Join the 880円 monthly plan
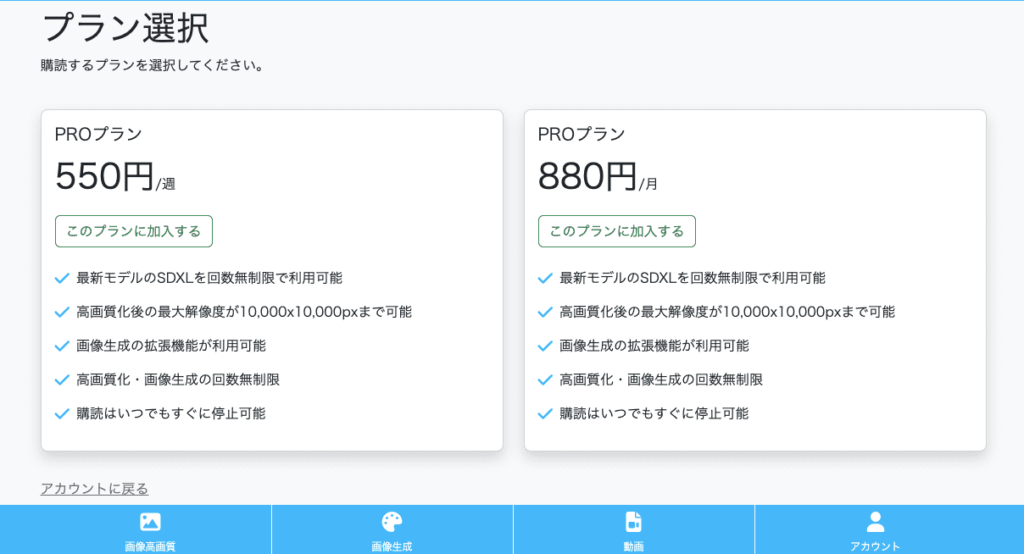Screen dimensions: 1024x554 (x=617, y=231)
